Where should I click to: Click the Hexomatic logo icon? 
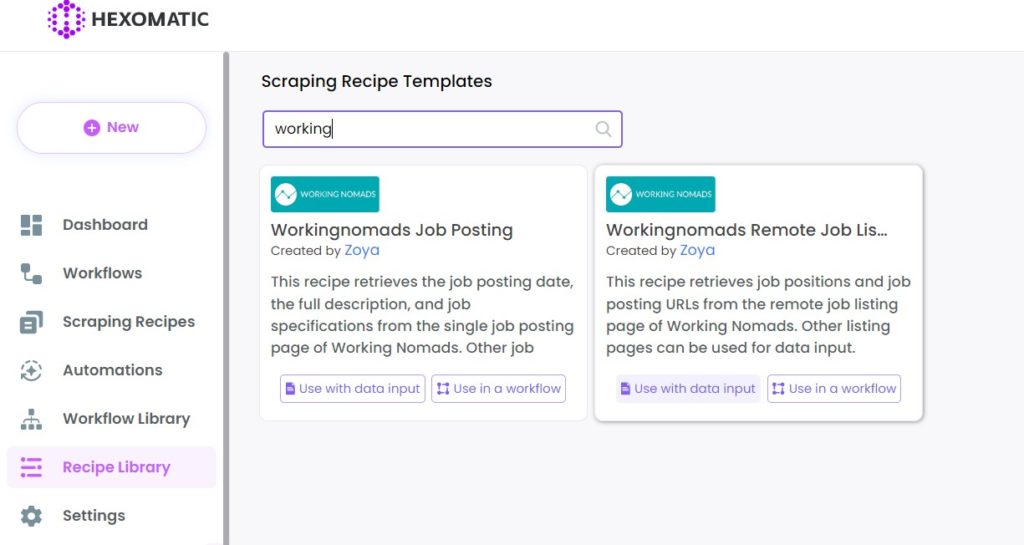pos(66,19)
